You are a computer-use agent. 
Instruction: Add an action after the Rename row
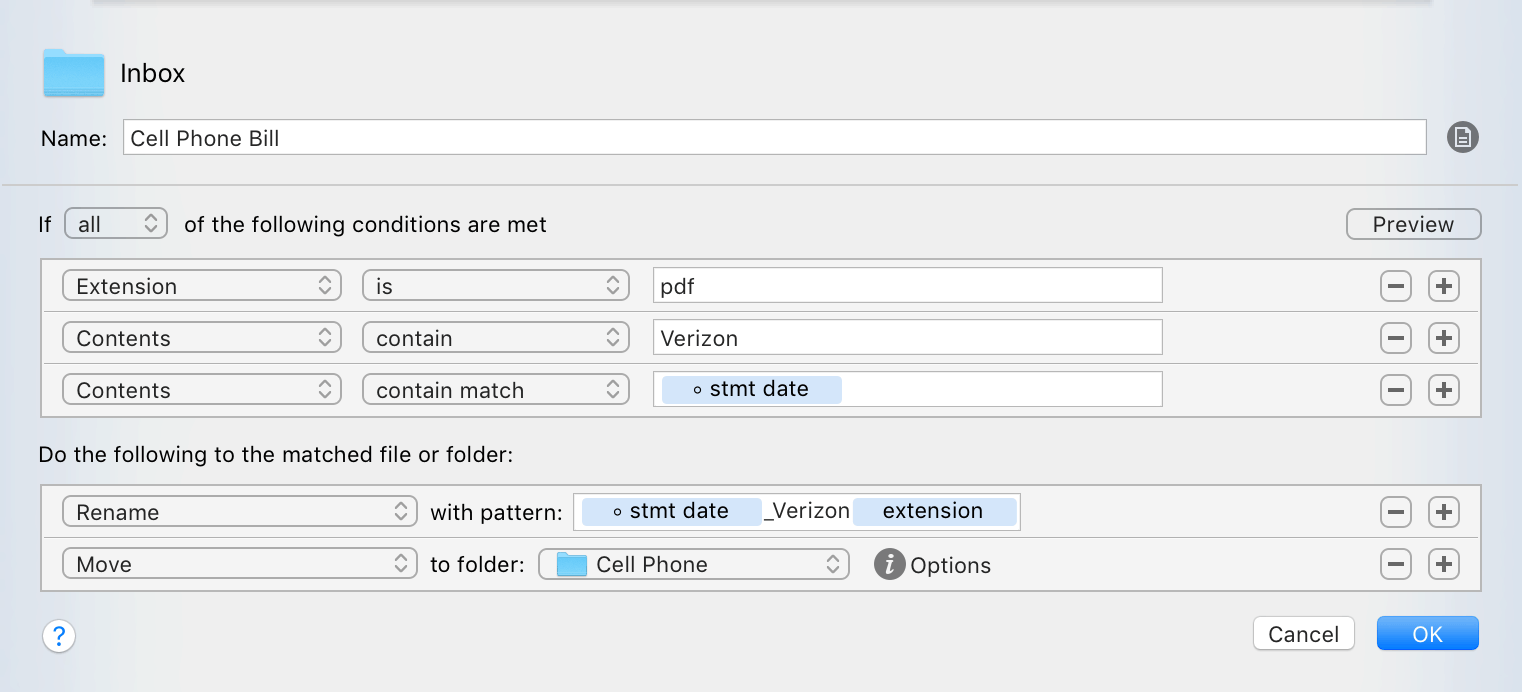(1443, 512)
